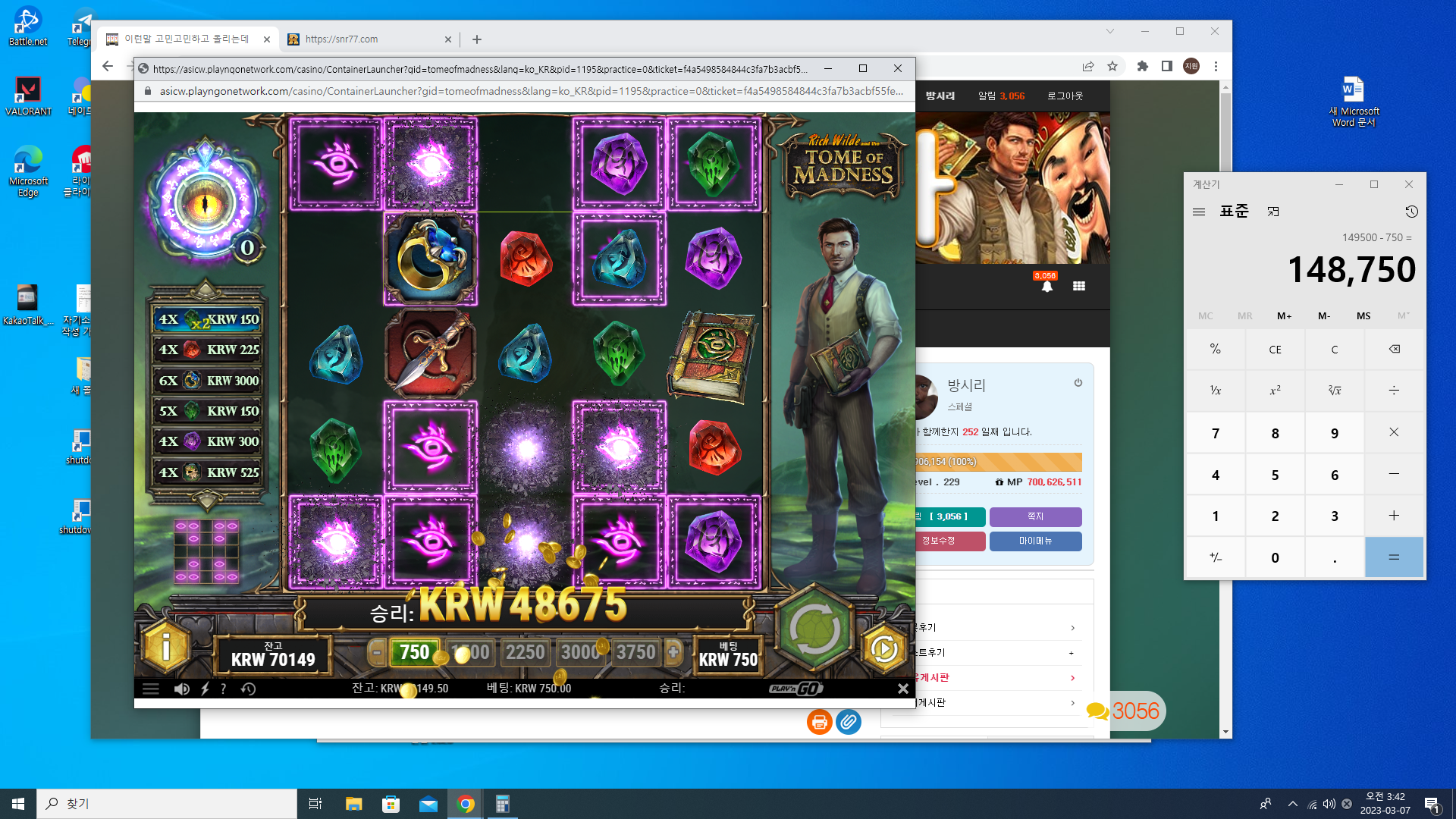Open File Explorer from the taskbar
The image size is (1456, 819).
[x=353, y=804]
